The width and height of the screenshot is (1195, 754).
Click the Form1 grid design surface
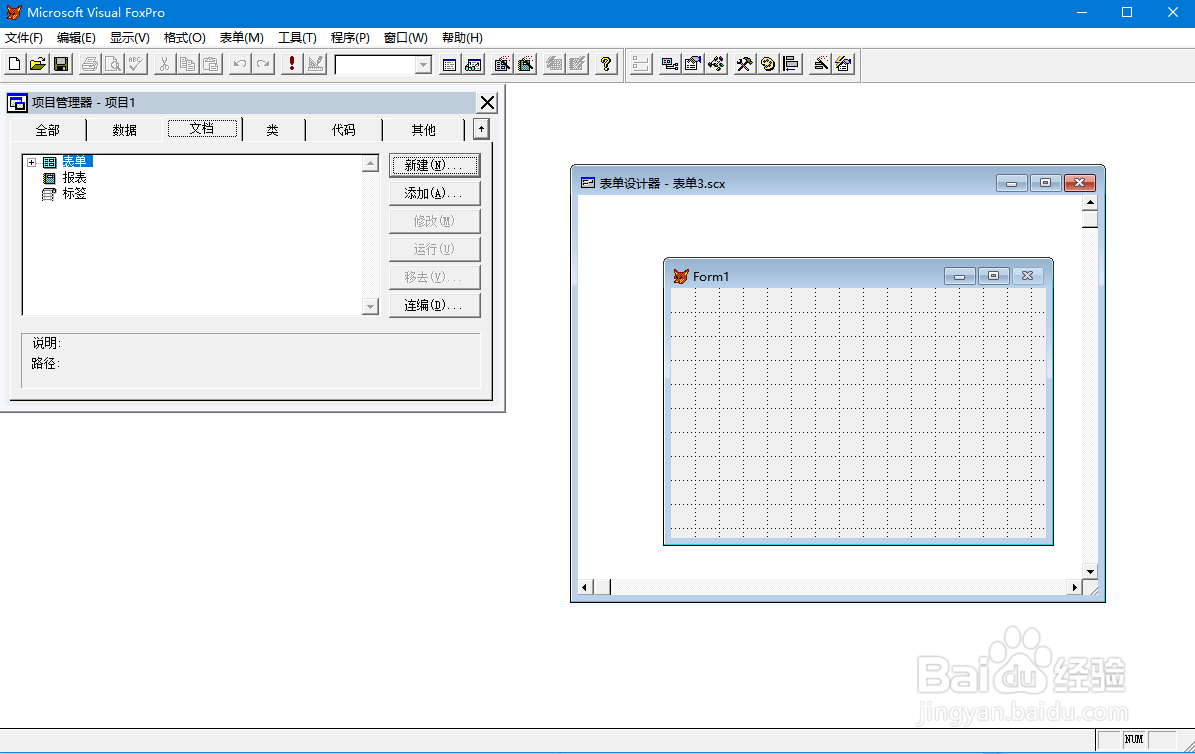click(x=858, y=412)
